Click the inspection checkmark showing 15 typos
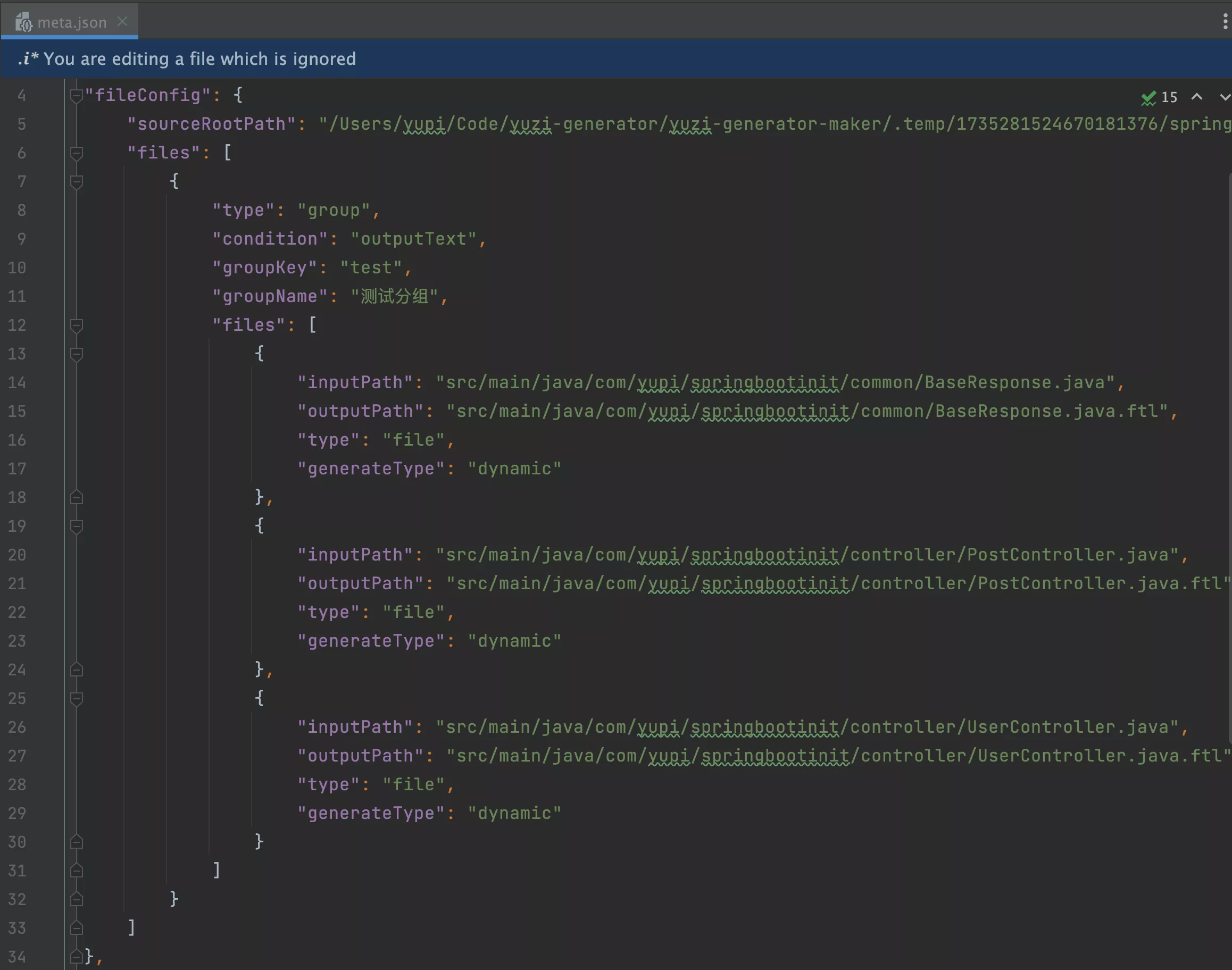The image size is (1232, 970). pyautogui.click(x=1160, y=97)
